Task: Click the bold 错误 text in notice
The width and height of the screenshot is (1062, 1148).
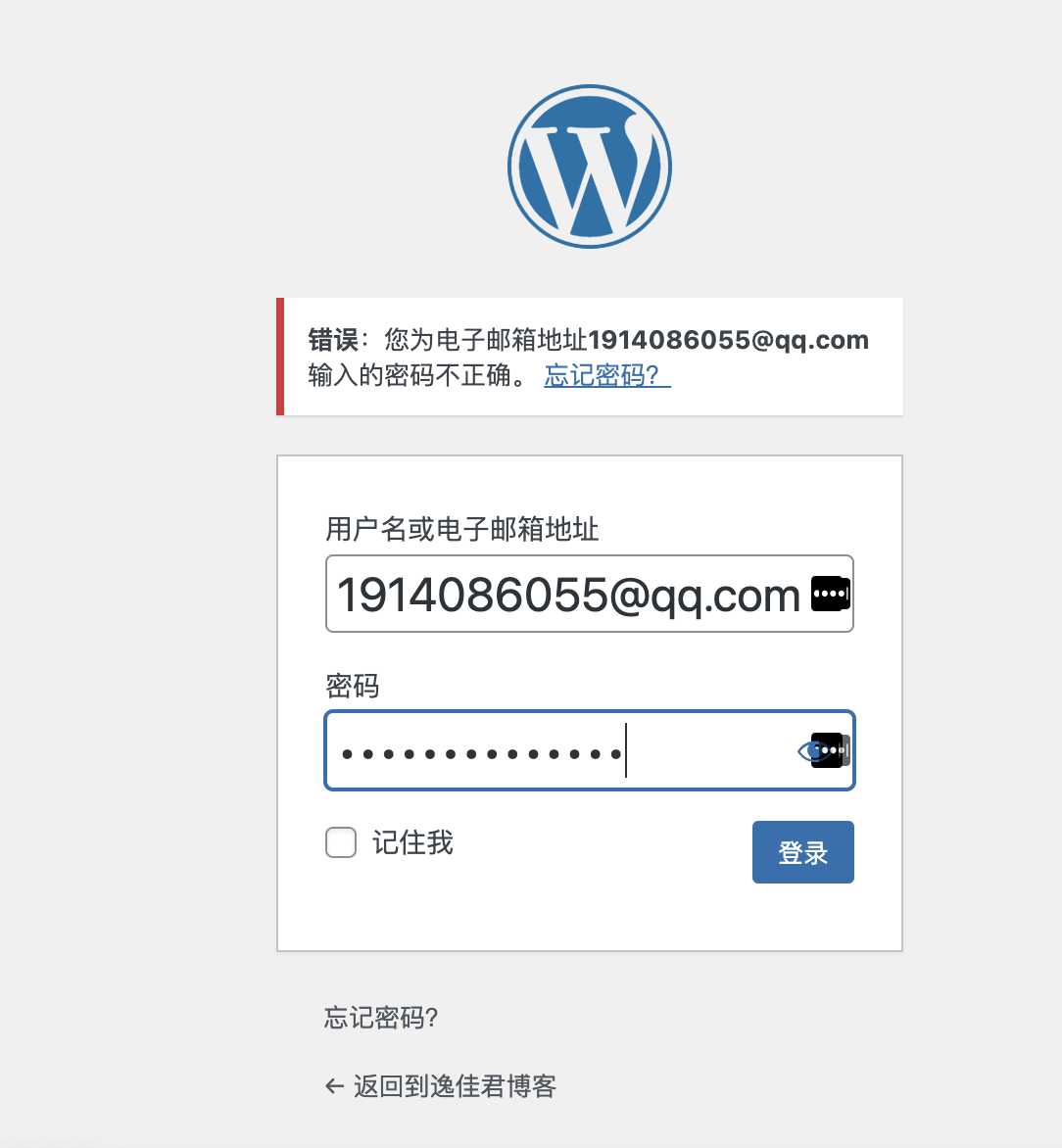Action: coord(333,341)
